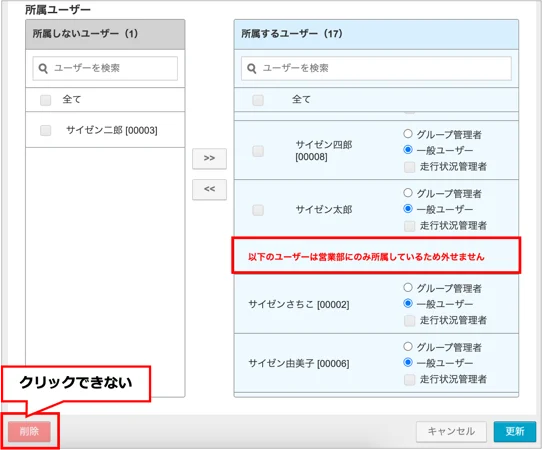
Task: Select グループ管理者 radio for サイゼン太郎
Action: [x=408, y=193]
